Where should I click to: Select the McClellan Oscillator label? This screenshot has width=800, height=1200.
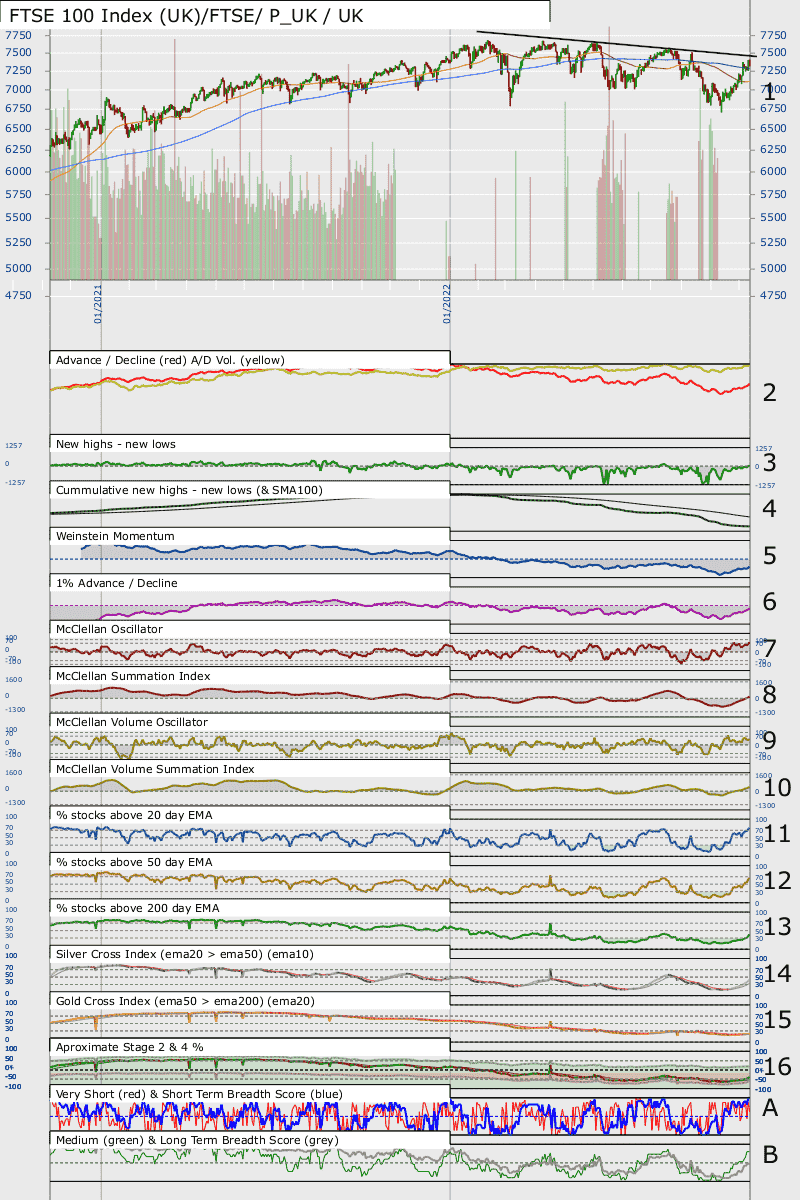109,629
